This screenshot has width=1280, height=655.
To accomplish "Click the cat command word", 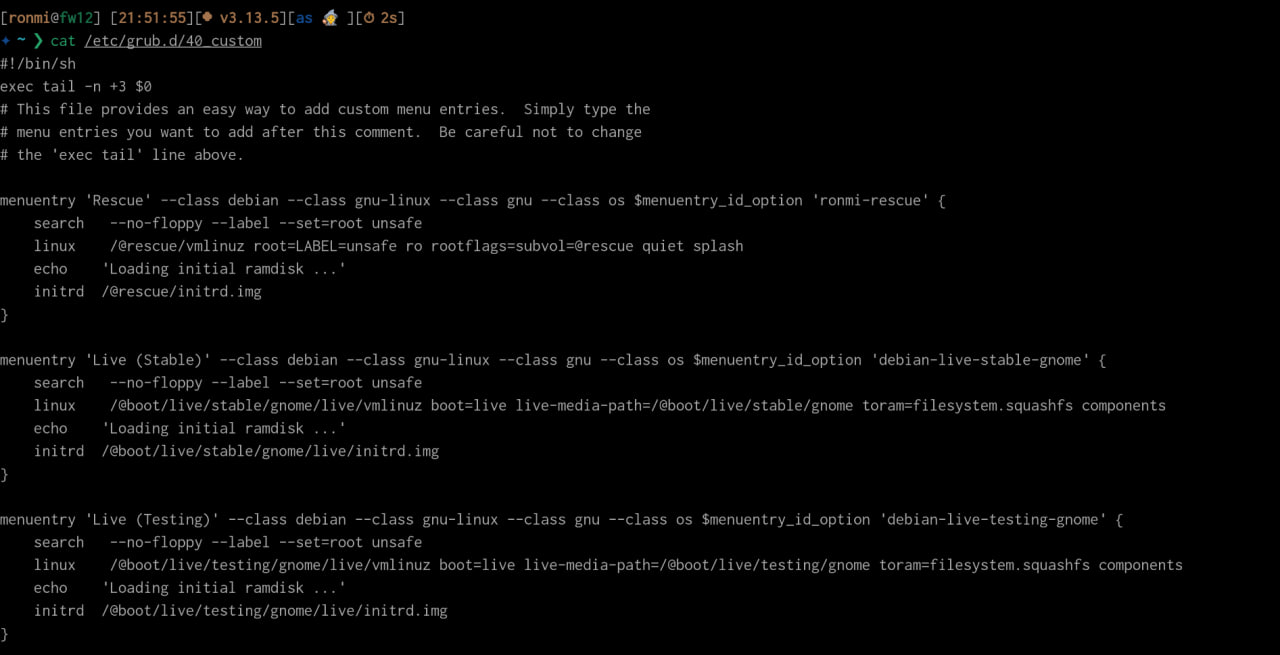I will click(63, 41).
